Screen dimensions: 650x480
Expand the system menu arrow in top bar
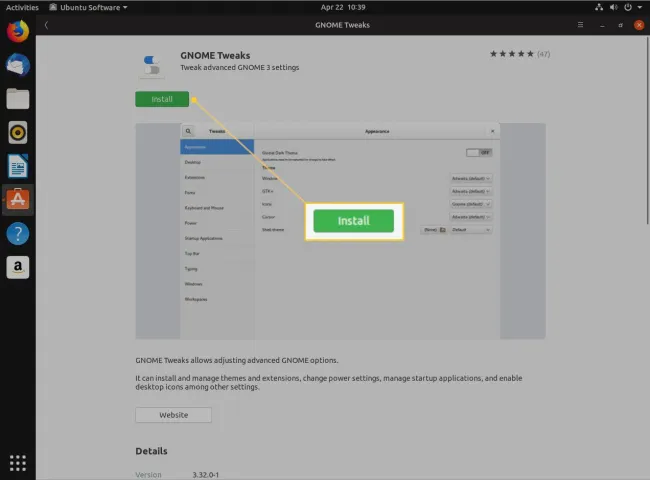pyautogui.click(x=640, y=7)
